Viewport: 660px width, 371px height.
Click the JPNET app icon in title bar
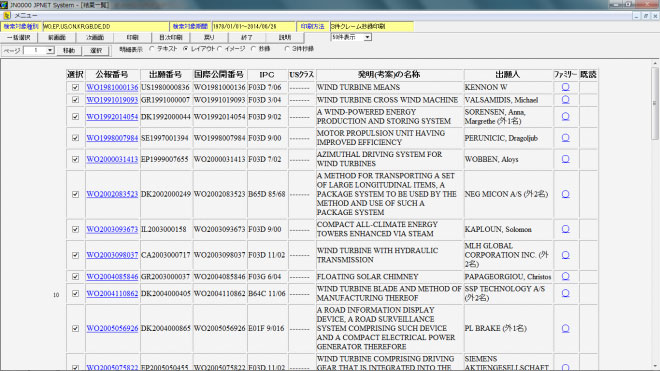(4, 5)
